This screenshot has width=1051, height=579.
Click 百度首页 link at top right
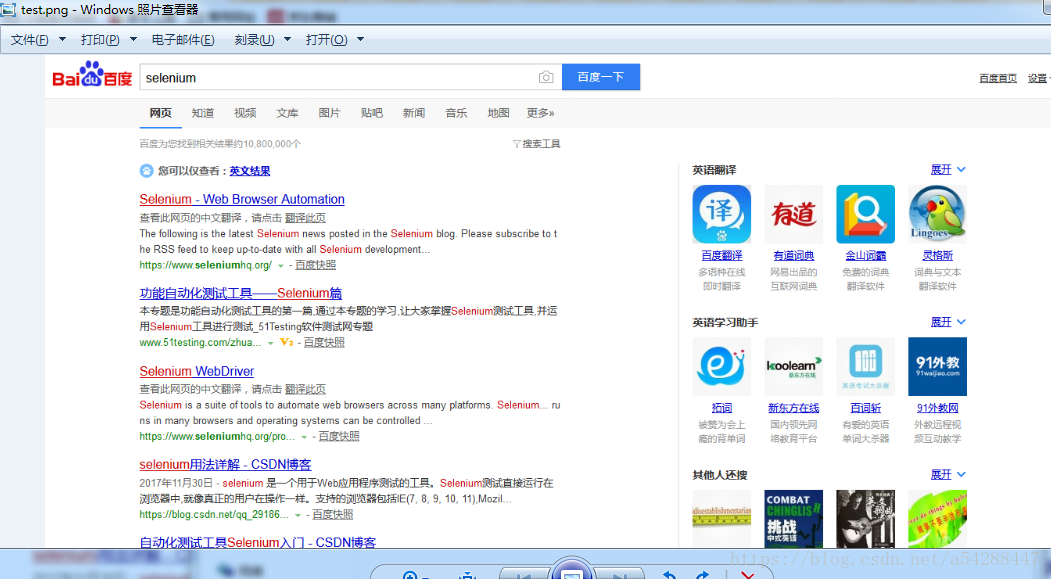pyautogui.click(x=997, y=78)
